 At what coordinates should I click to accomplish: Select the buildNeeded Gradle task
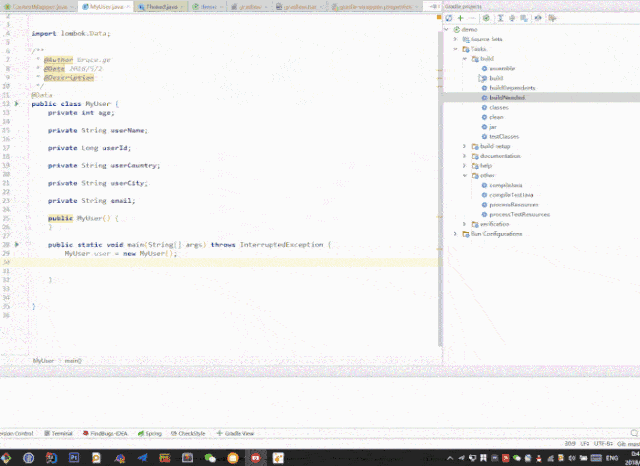(x=506, y=97)
